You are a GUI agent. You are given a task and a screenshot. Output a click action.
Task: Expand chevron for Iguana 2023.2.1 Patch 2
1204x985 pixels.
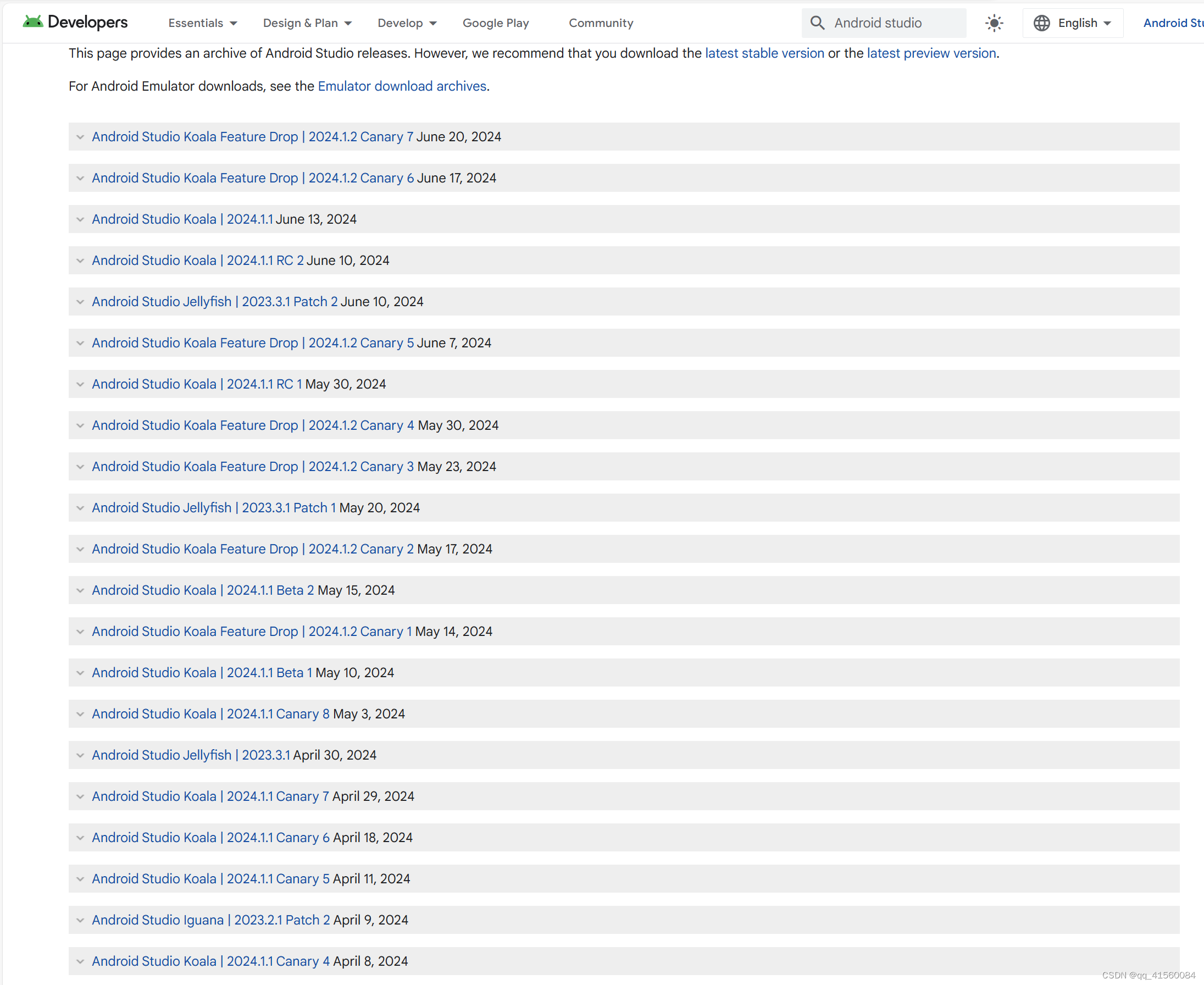point(80,920)
